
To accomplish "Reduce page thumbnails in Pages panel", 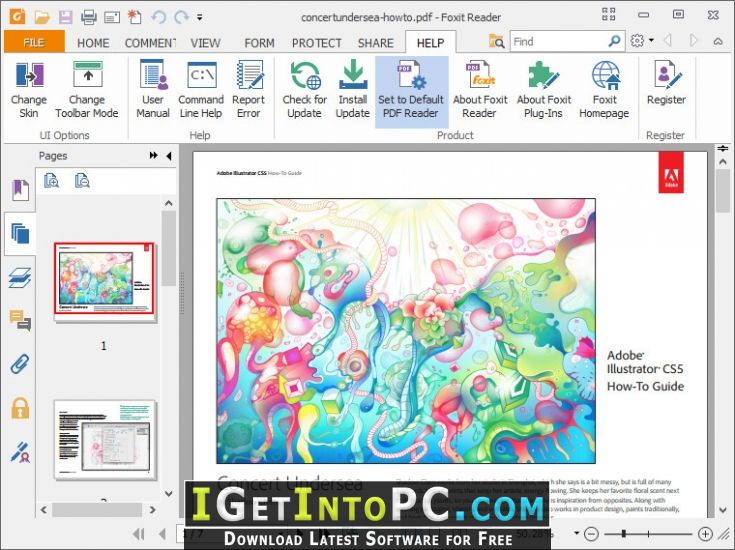I will [82, 181].
